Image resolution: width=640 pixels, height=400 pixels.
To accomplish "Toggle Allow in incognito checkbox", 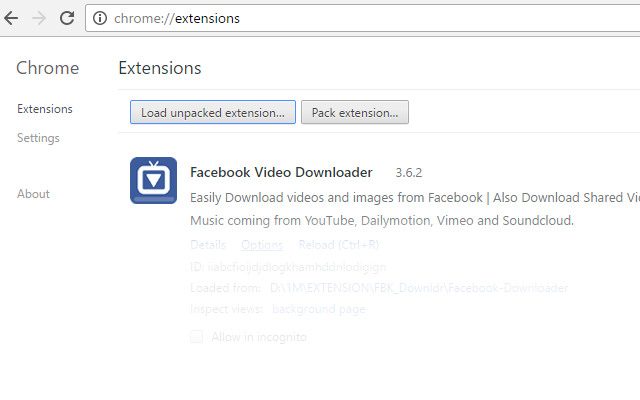I will click(197, 337).
